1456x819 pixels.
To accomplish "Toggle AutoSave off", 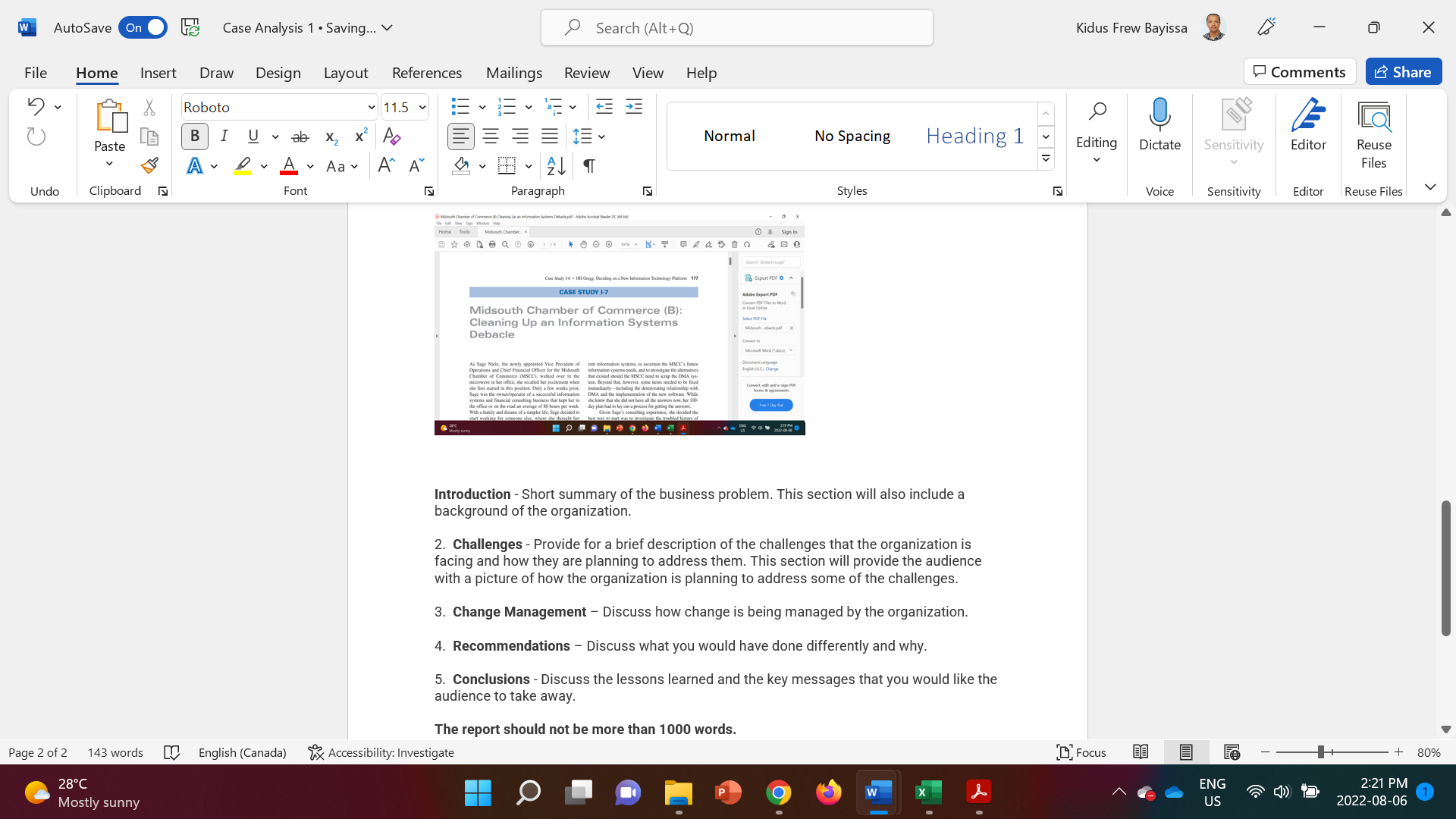I will click(x=143, y=27).
